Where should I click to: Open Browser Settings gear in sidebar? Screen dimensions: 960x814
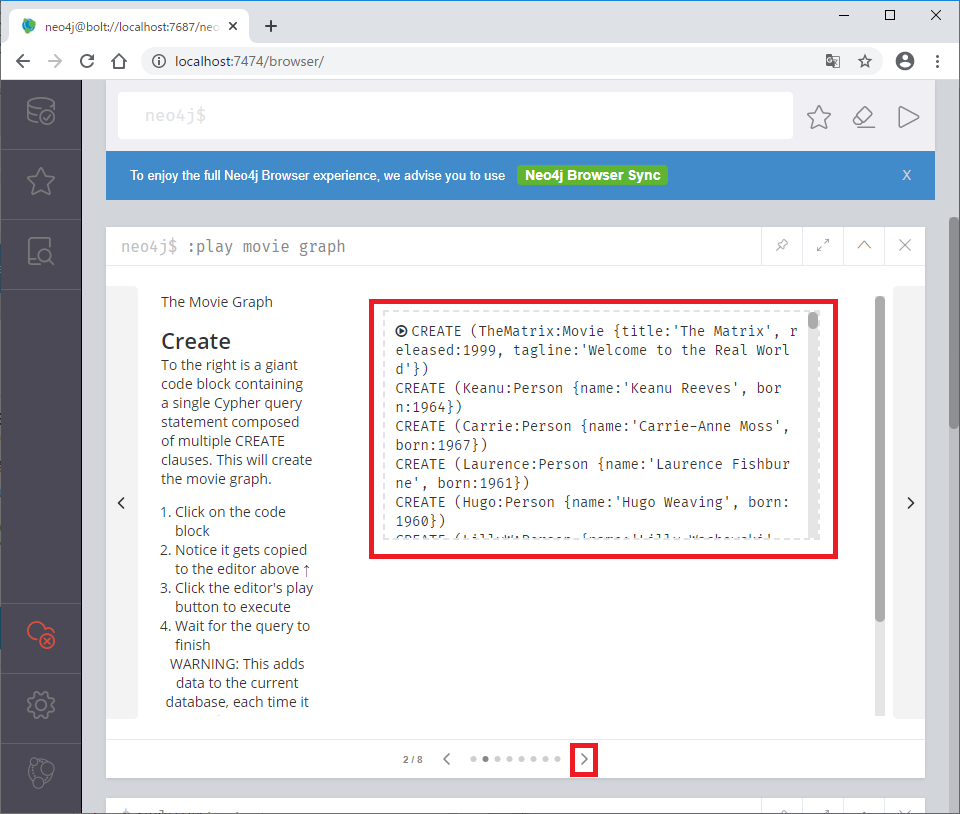tap(41, 705)
